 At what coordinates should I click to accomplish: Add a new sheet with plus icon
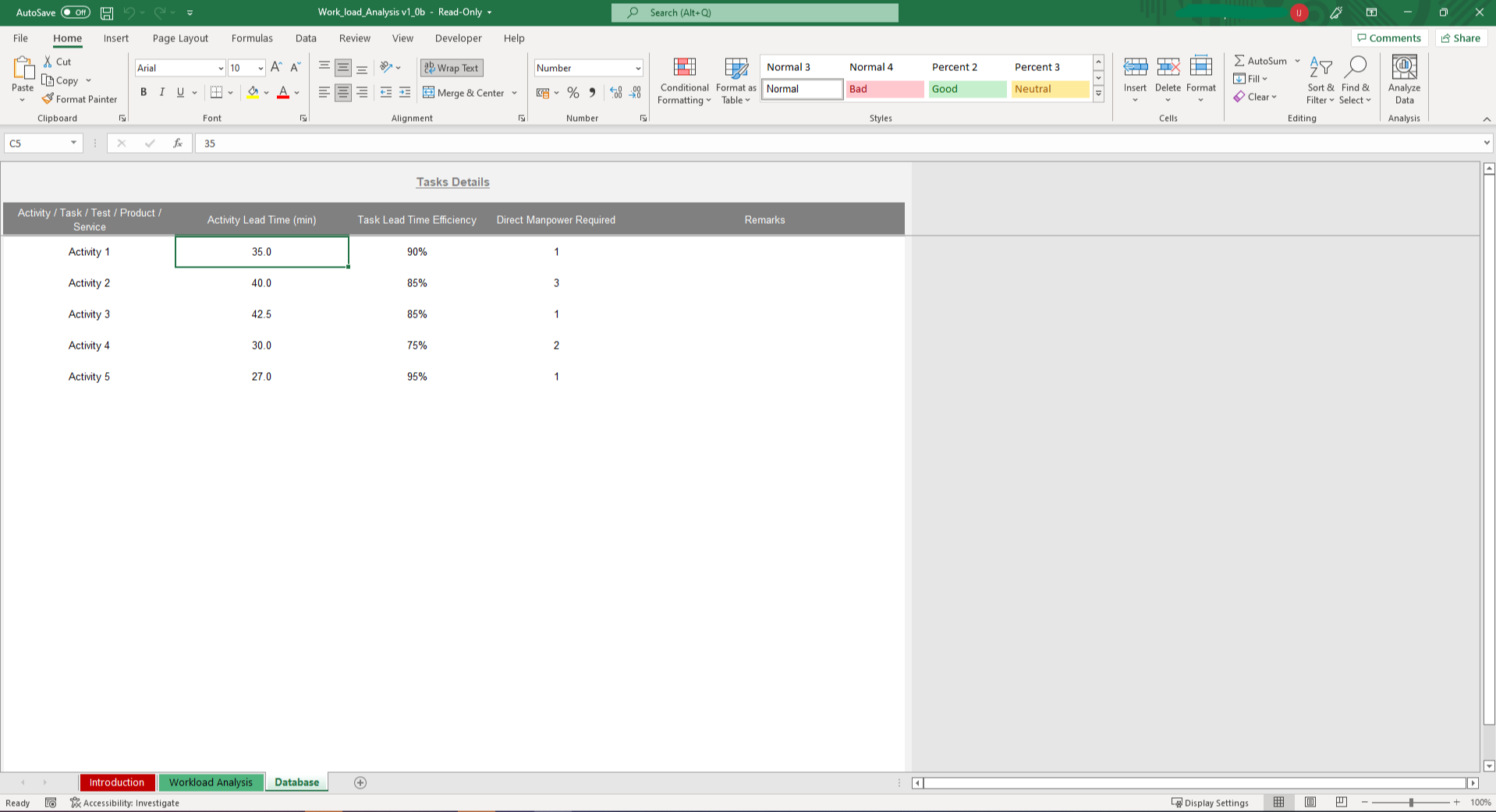click(x=360, y=782)
